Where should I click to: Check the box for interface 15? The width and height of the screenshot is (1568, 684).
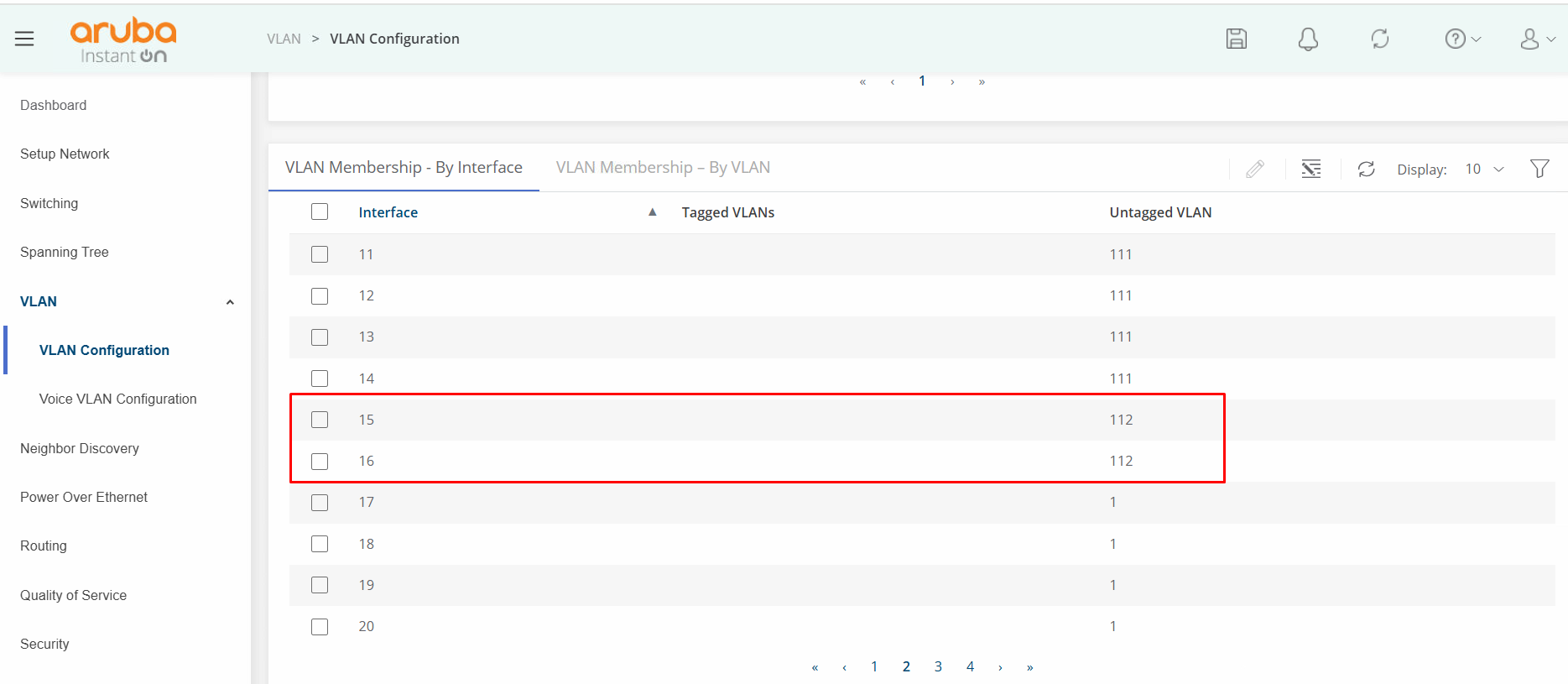coord(320,420)
